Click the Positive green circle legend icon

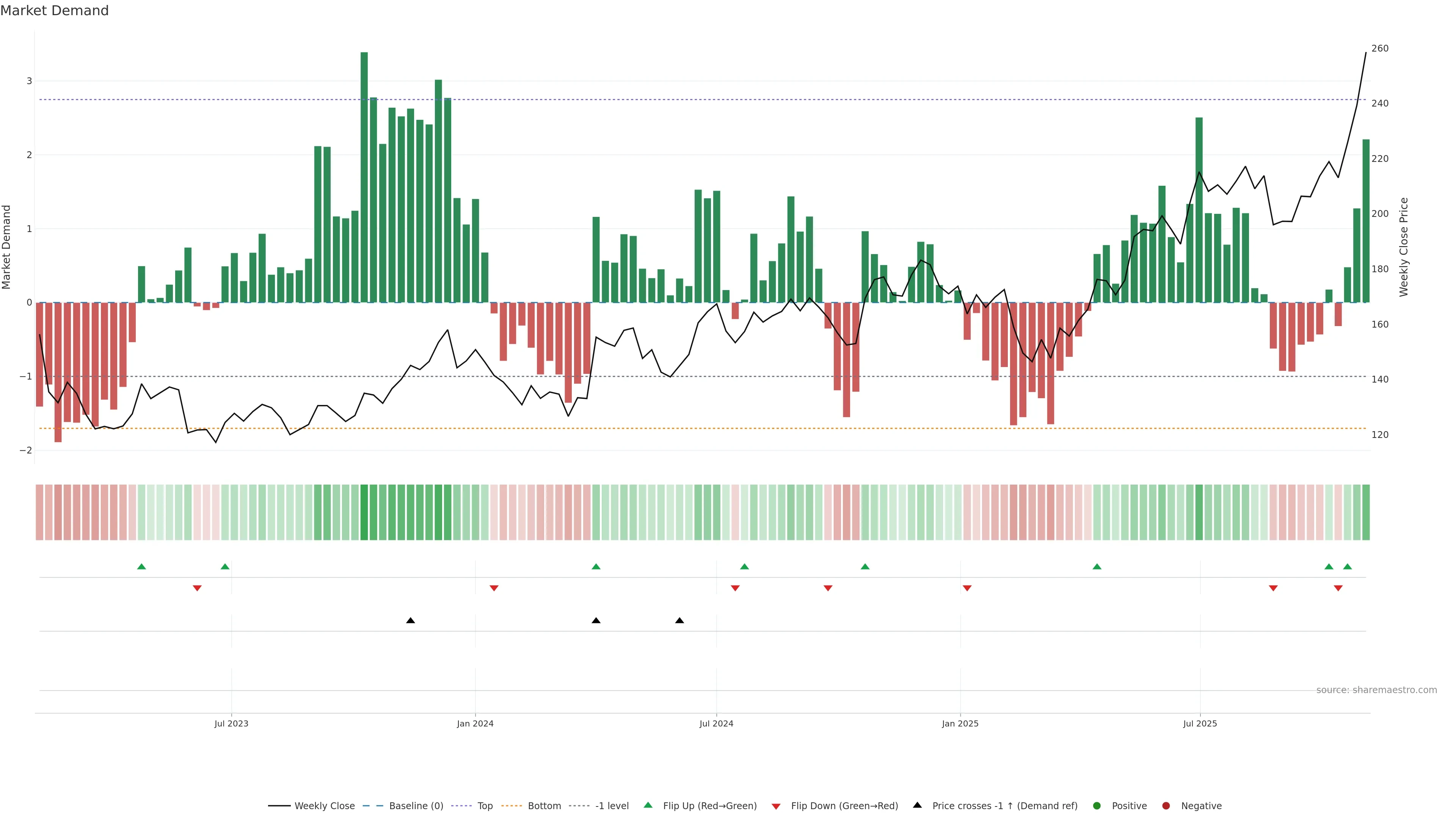point(1097,806)
